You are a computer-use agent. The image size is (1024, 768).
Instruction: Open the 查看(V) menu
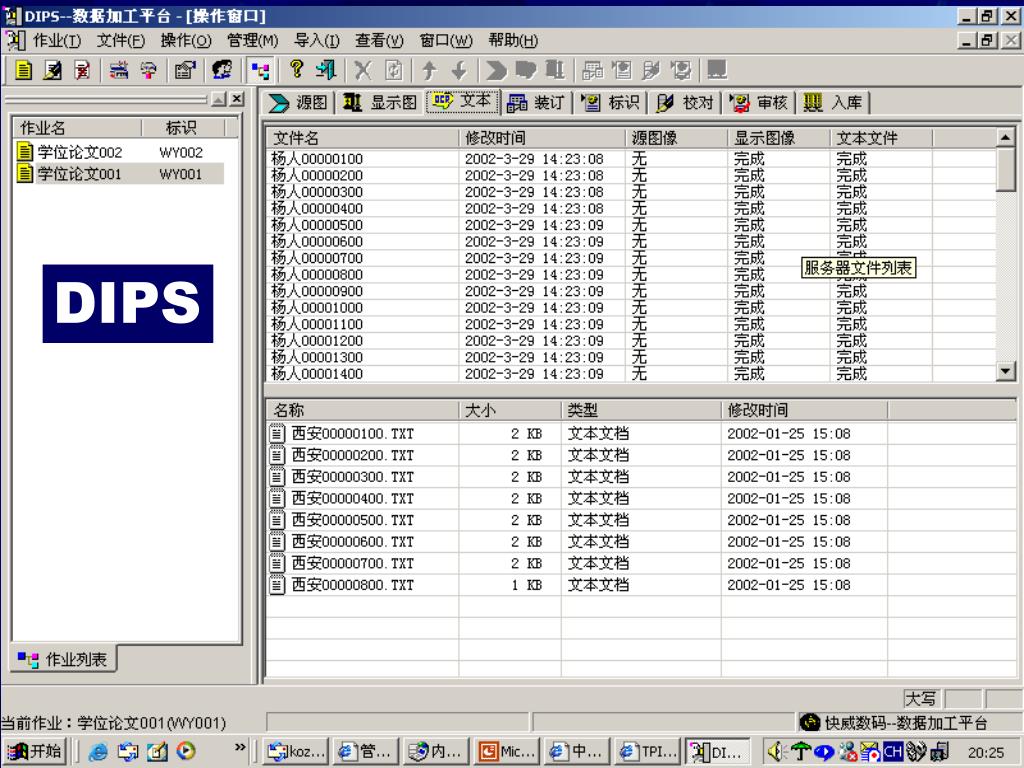[x=379, y=40]
